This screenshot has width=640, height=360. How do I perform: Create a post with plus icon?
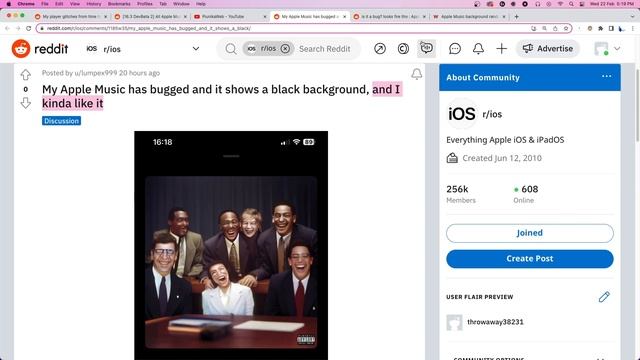pos(501,49)
